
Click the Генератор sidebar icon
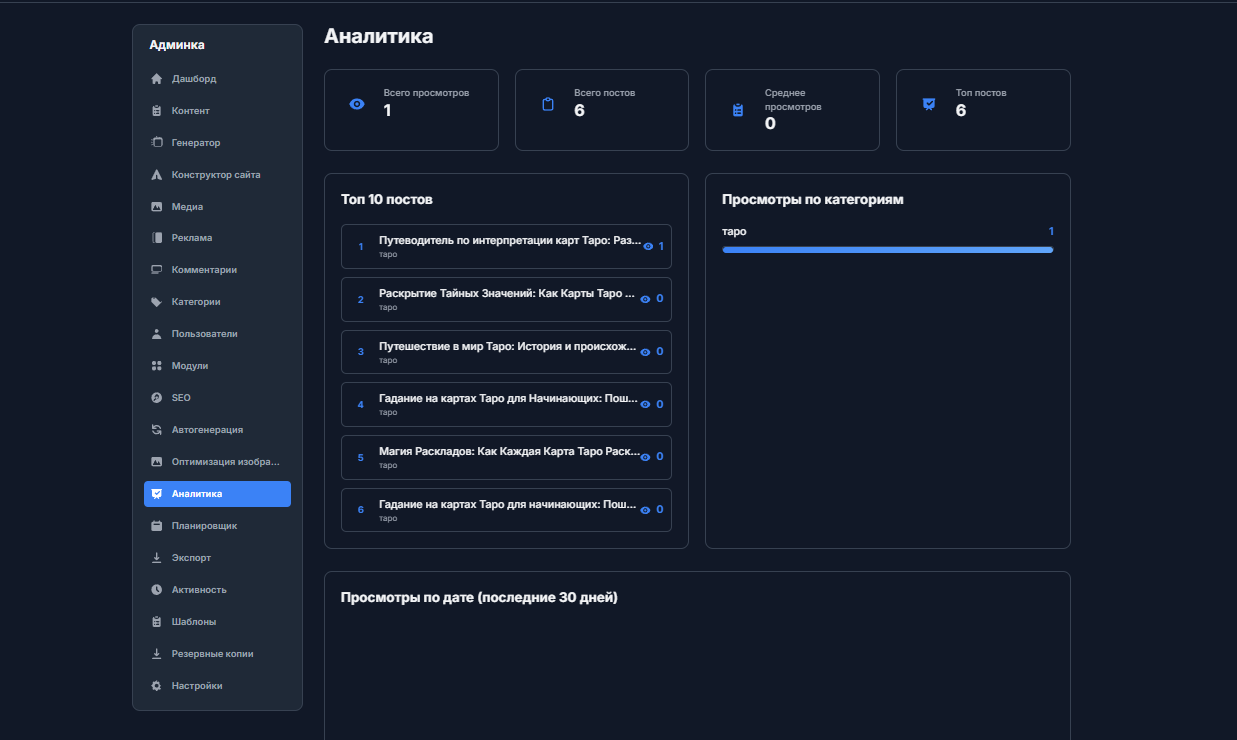pos(156,143)
